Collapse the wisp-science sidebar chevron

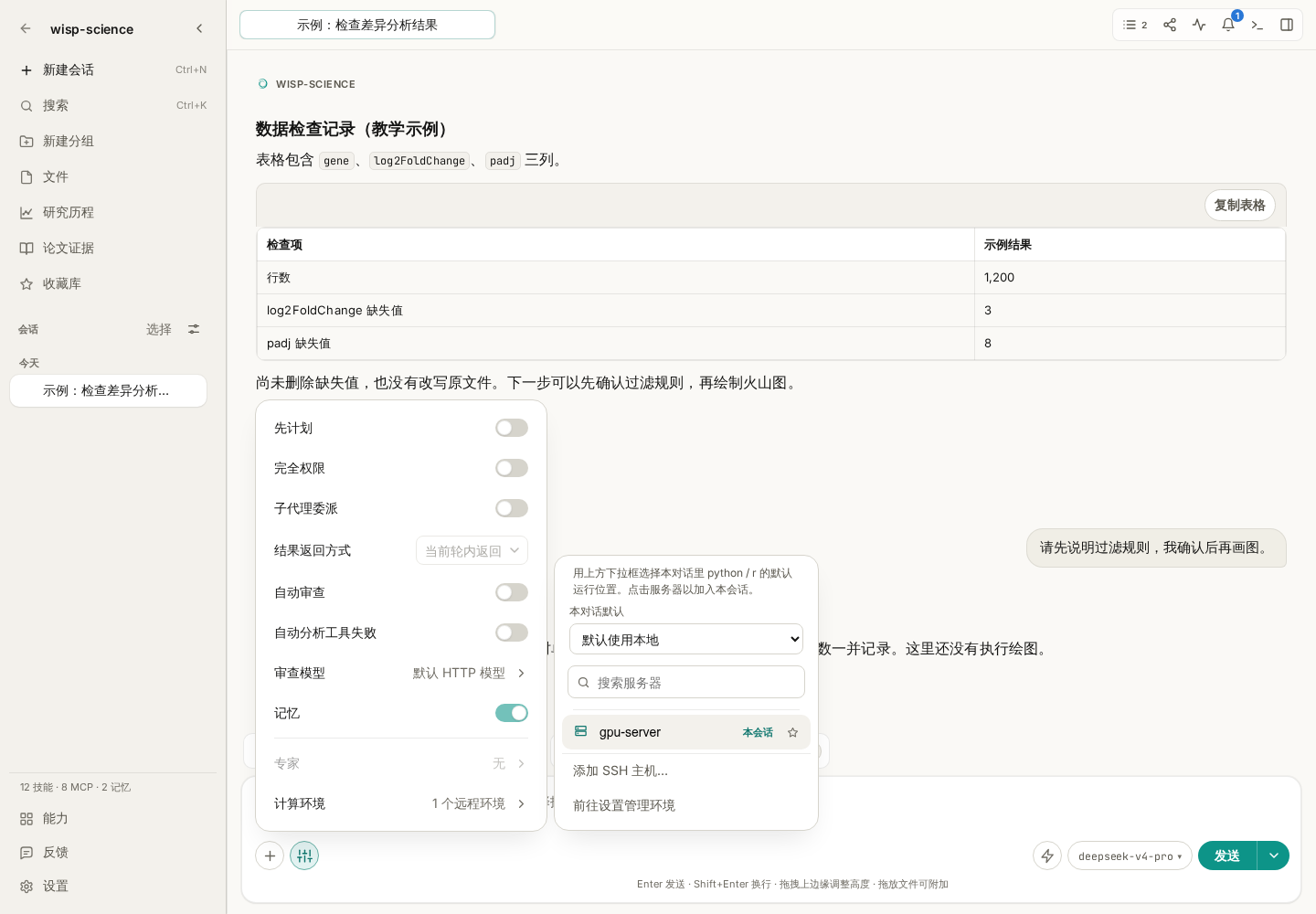(199, 28)
